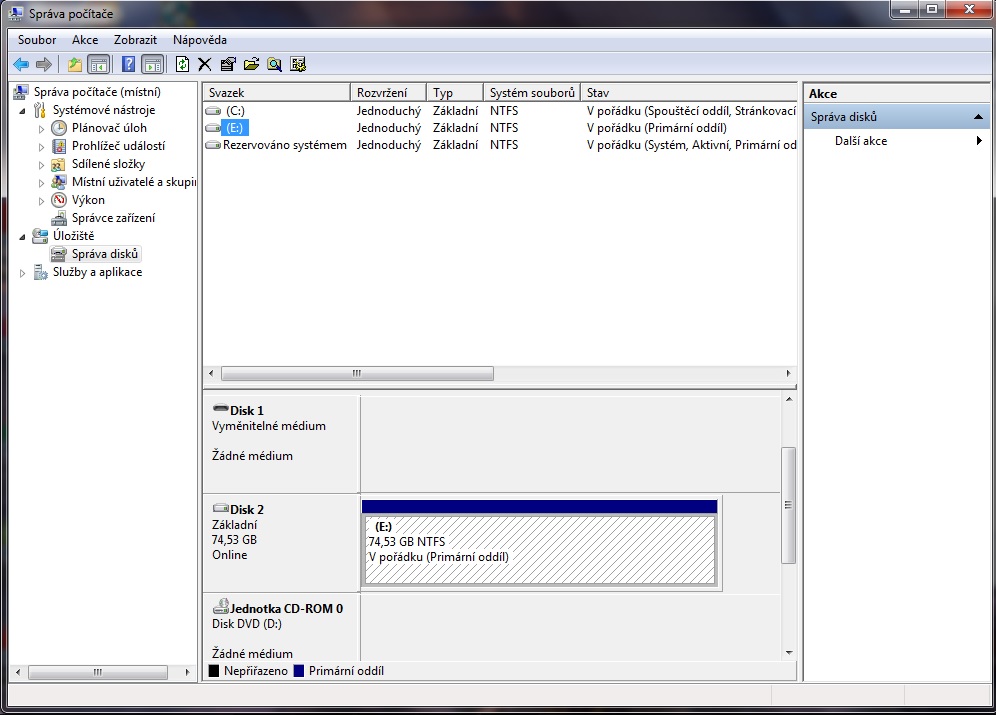
Task: Click the magnifier search folder icon
Action: point(274,65)
